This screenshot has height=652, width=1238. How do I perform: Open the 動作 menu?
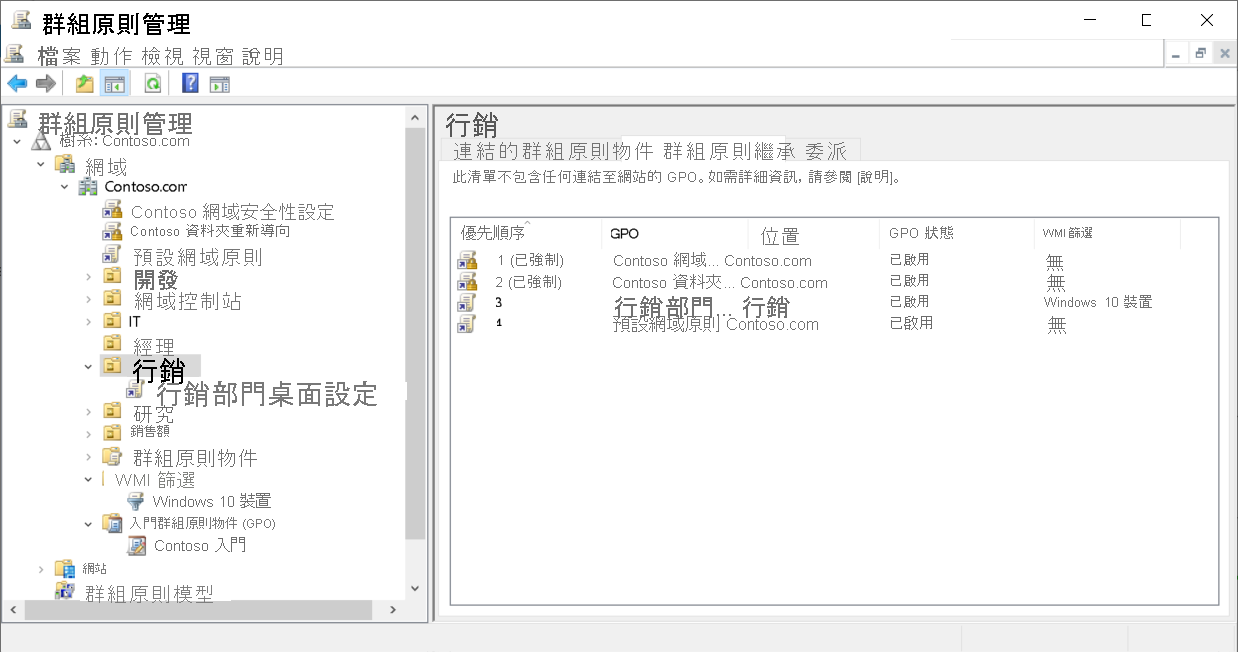click(x=110, y=55)
